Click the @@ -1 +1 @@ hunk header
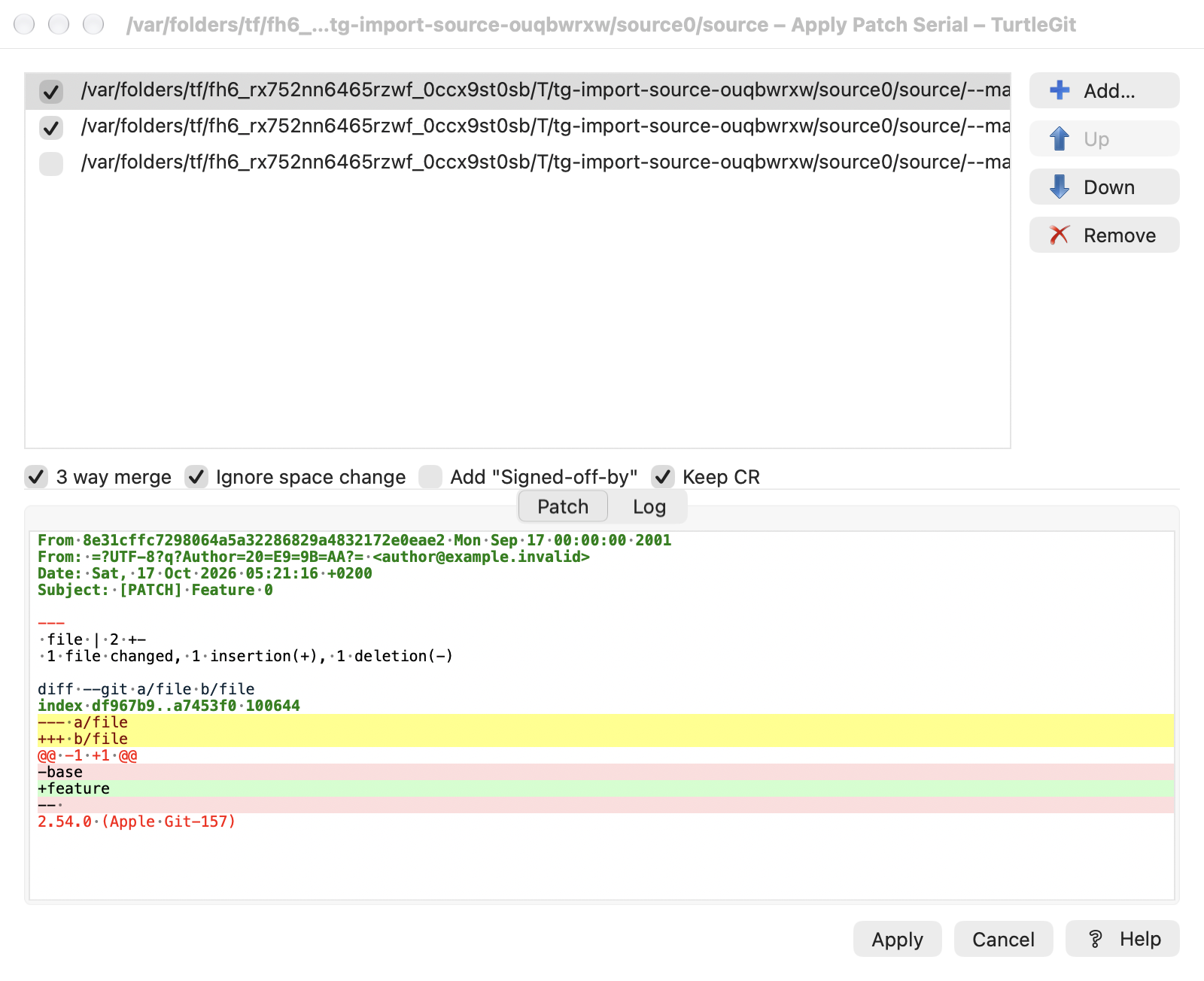This screenshot has height=981, width=1204. tap(87, 755)
